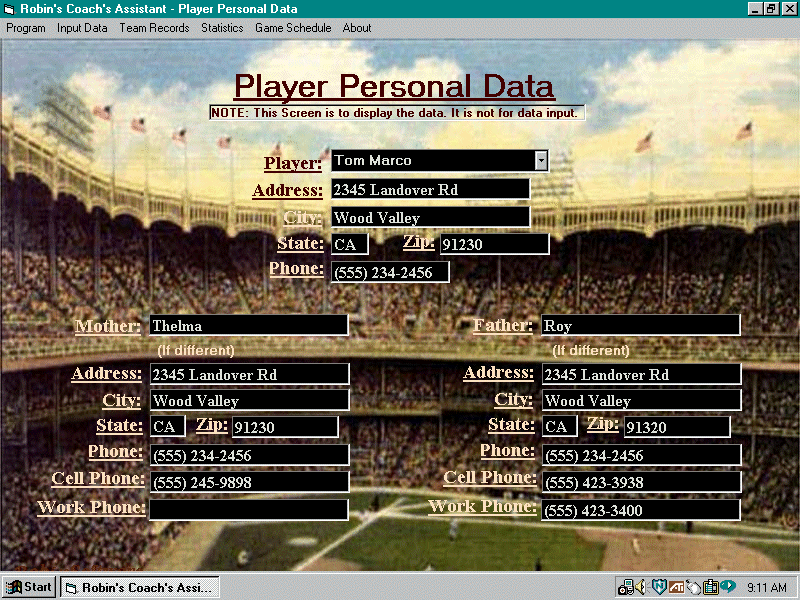Click the player Address field
This screenshot has height=600, width=800.
[x=430, y=189]
